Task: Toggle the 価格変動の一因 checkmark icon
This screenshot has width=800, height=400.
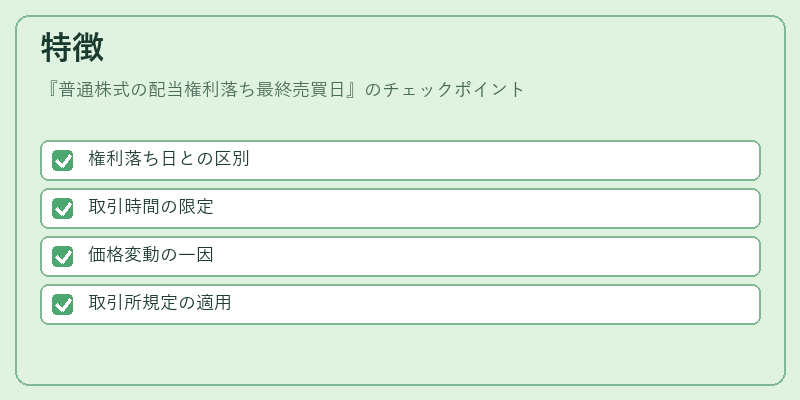Action: pyautogui.click(x=62, y=256)
